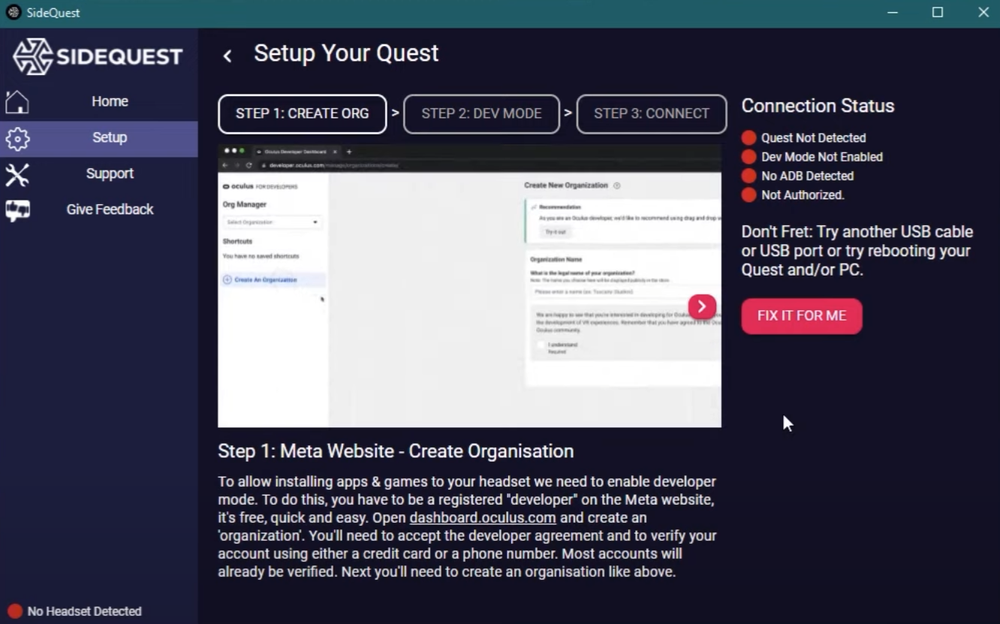Switch to the STEP 2: DEV MODE tab

pos(481,114)
